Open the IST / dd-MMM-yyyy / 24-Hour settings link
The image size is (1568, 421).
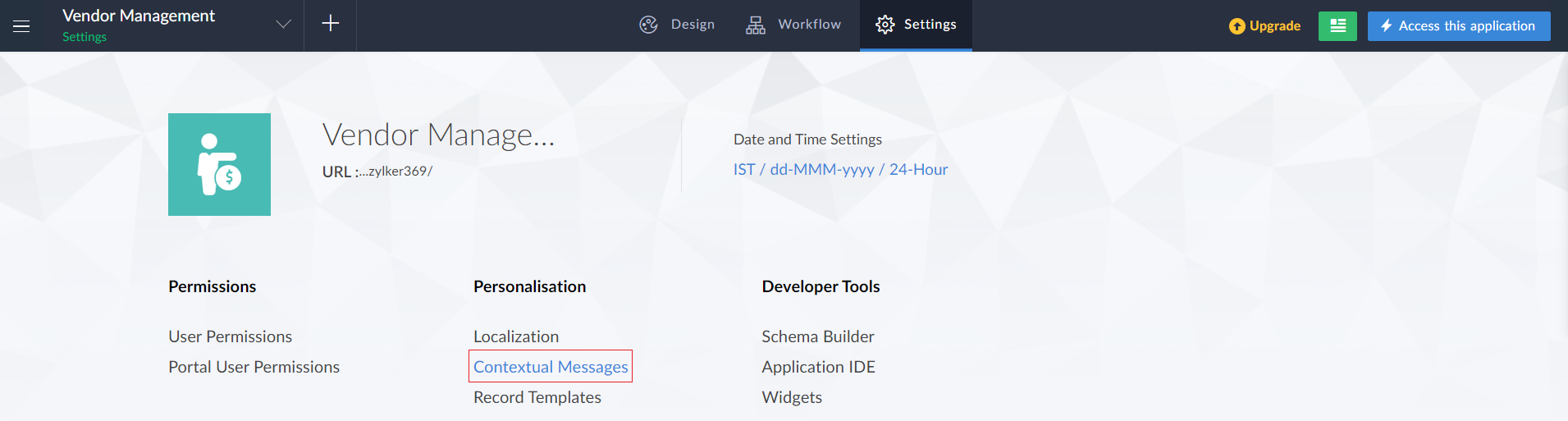[840, 169]
